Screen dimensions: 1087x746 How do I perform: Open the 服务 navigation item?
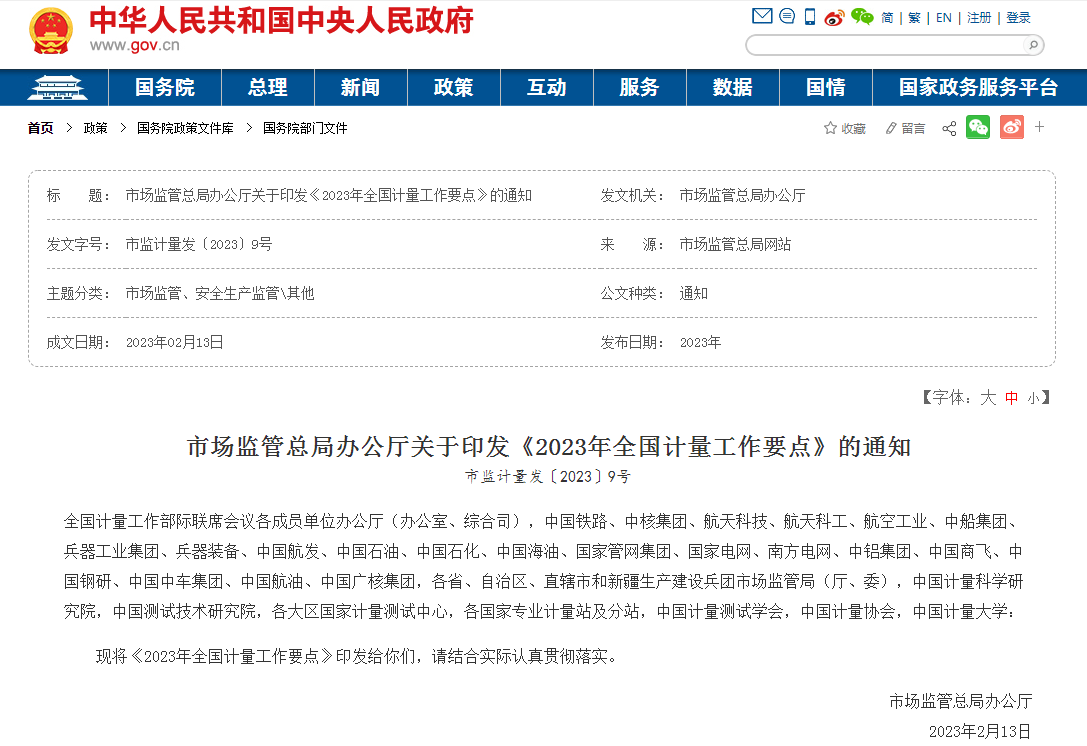tap(639, 87)
